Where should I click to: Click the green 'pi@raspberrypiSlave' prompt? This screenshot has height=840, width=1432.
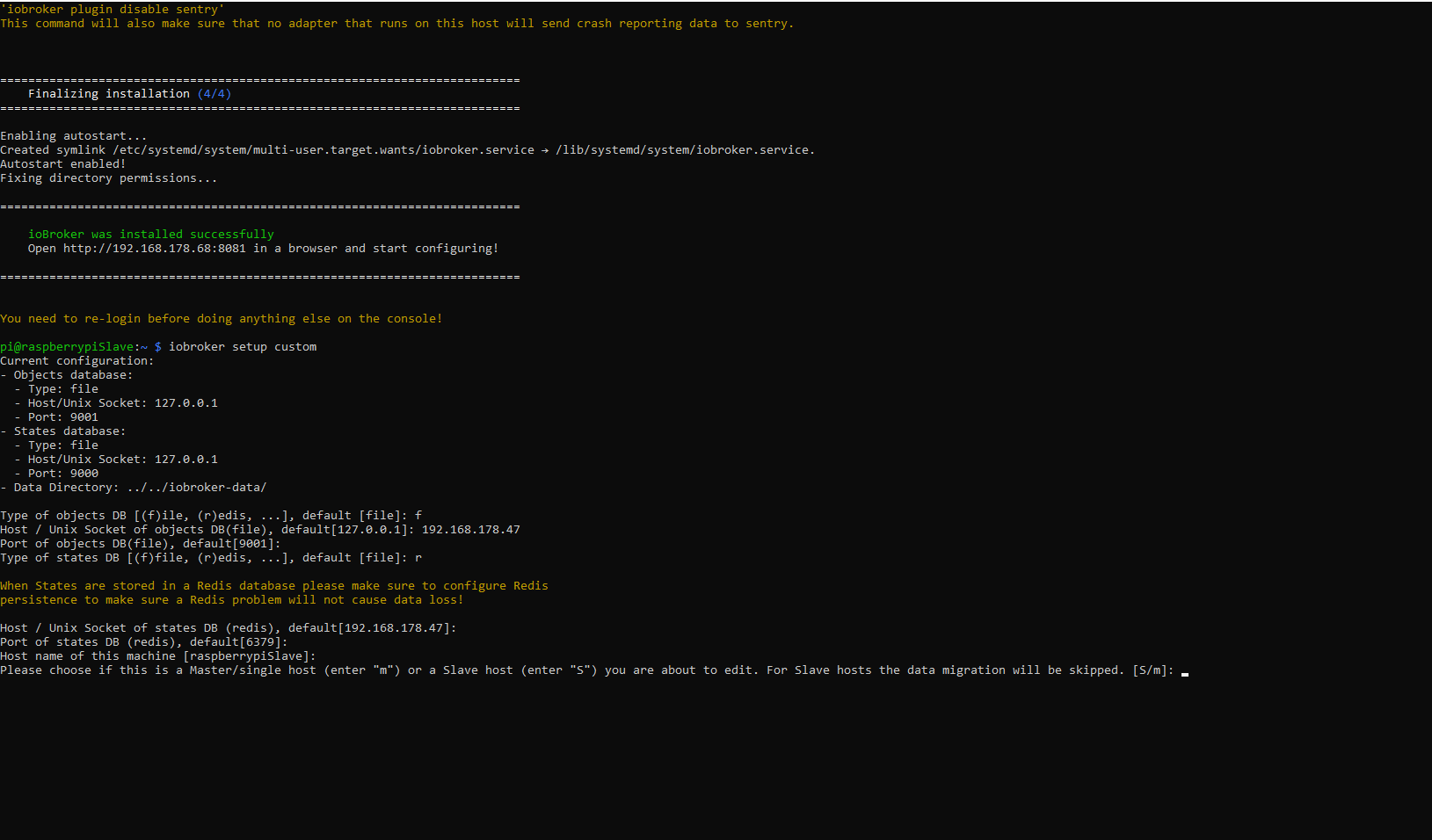[69, 347]
